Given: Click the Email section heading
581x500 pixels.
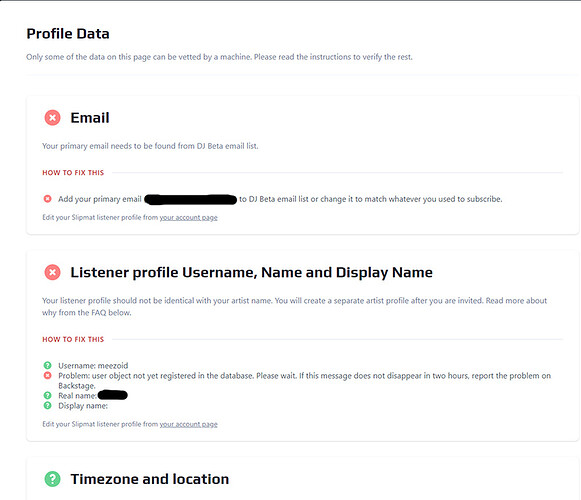Looking at the screenshot, I should 90,118.
